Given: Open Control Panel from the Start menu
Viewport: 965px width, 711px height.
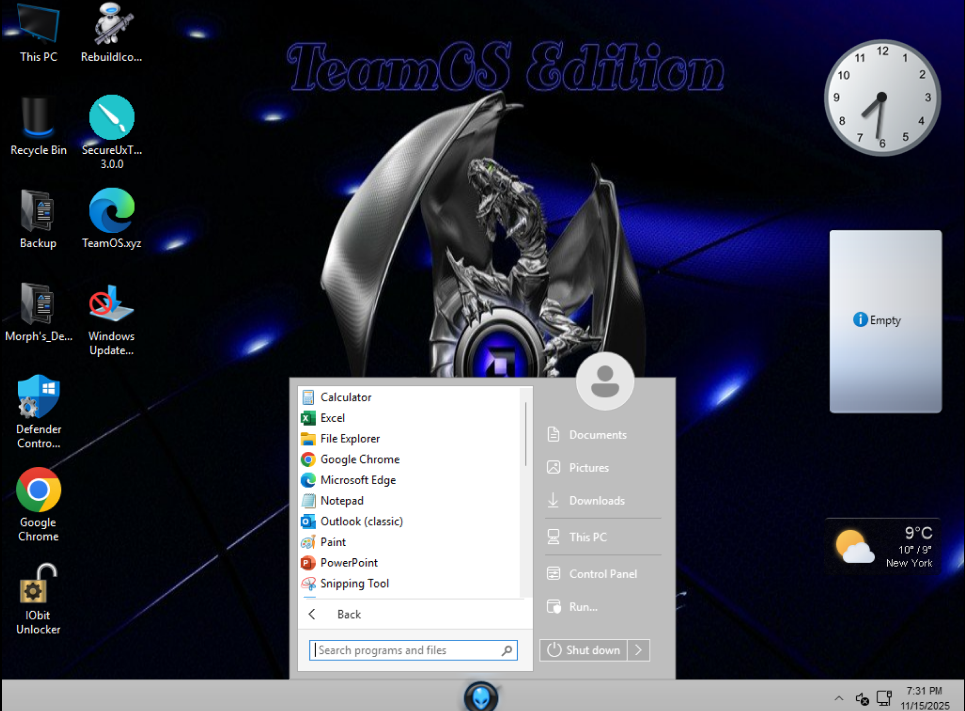Looking at the screenshot, I should coord(602,574).
